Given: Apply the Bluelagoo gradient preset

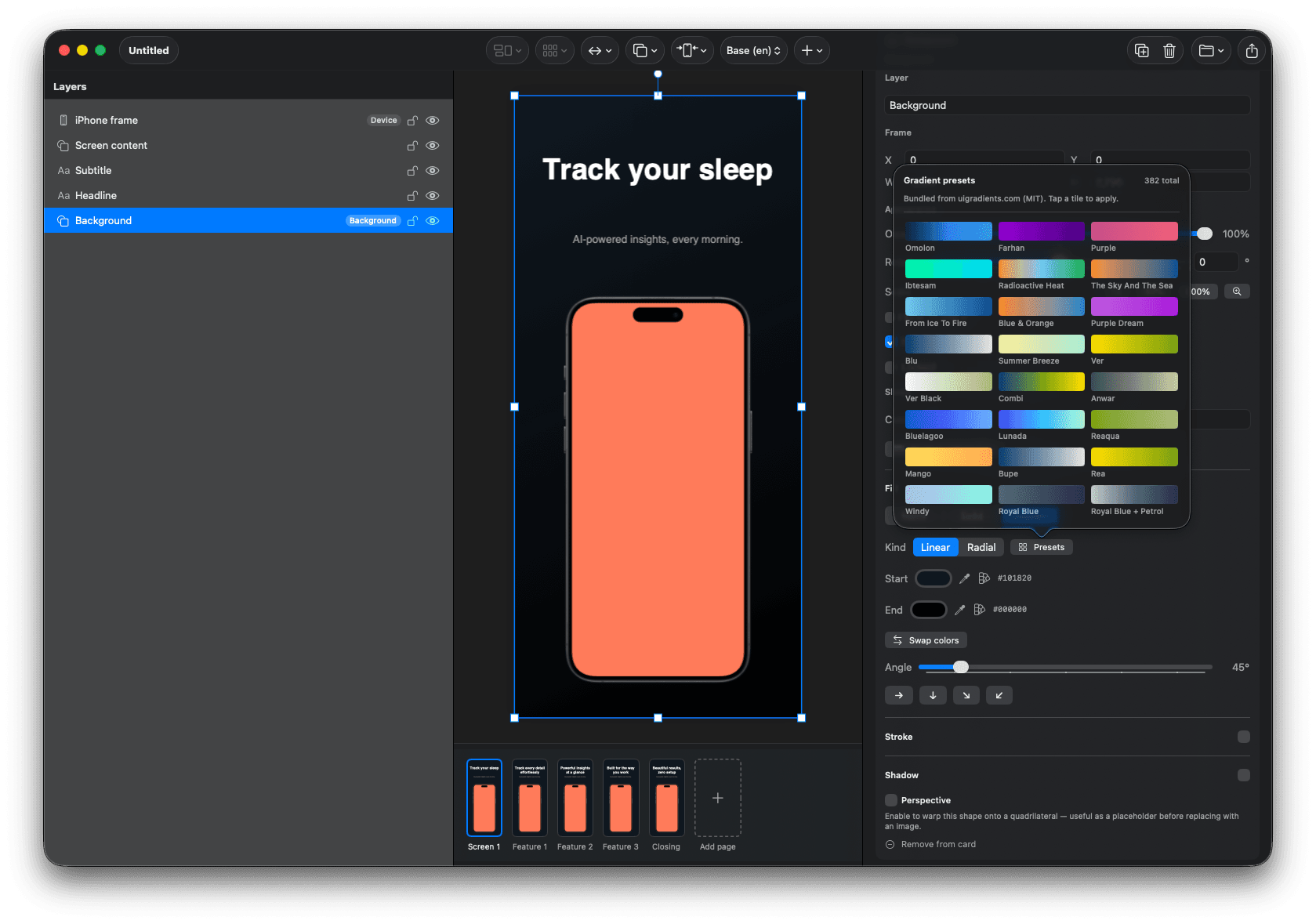Looking at the screenshot, I should pos(948,419).
